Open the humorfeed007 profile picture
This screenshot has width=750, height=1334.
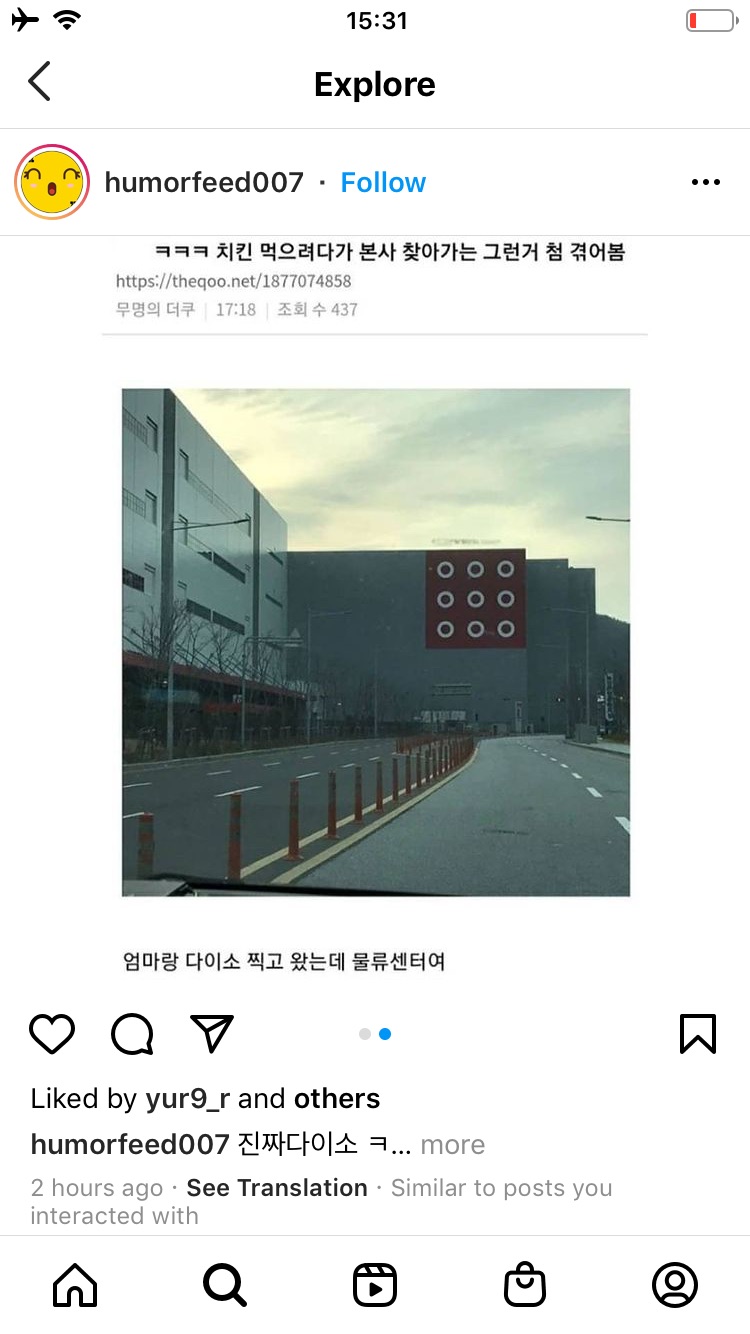(52, 182)
